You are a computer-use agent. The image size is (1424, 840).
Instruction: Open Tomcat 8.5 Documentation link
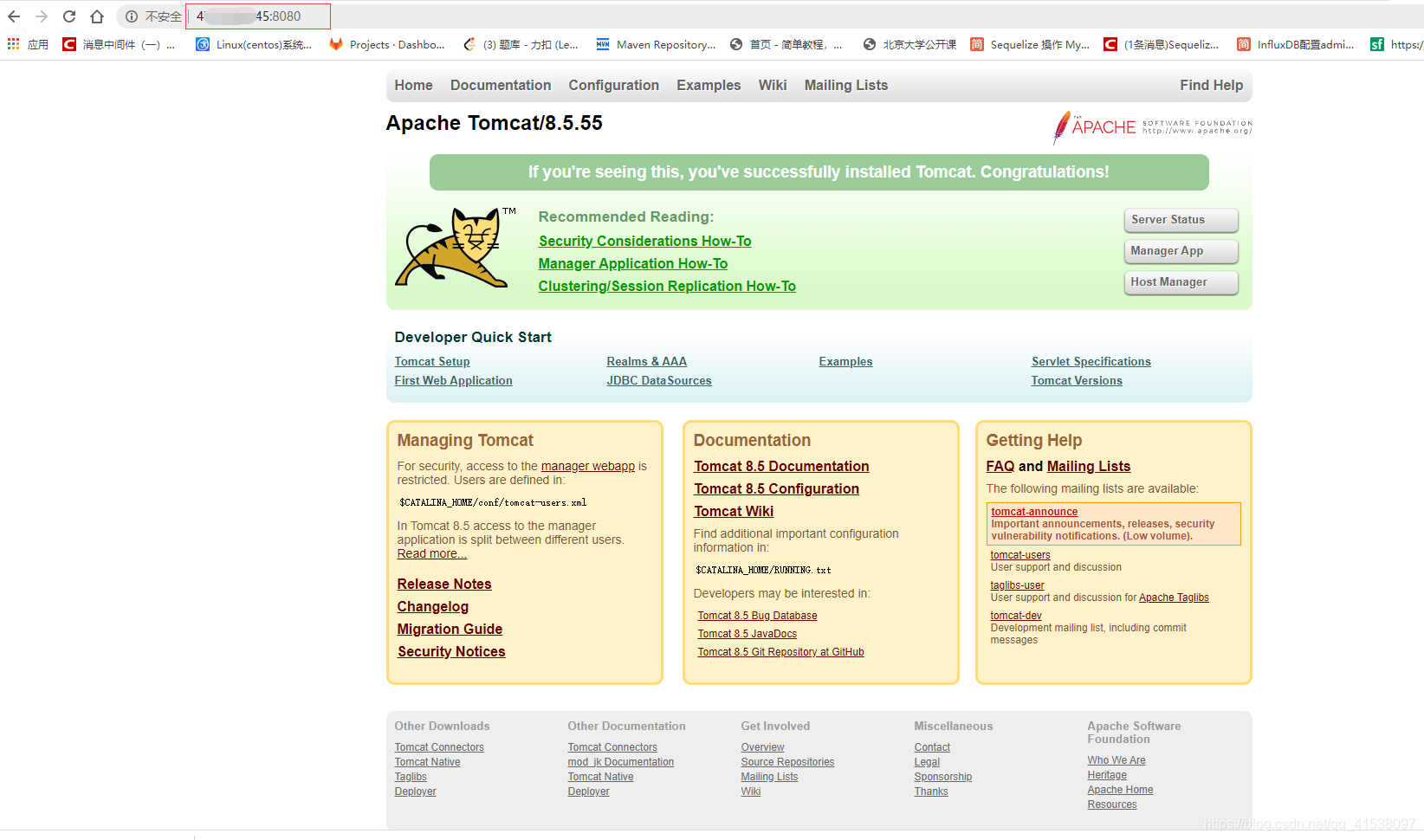(x=781, y=466)
